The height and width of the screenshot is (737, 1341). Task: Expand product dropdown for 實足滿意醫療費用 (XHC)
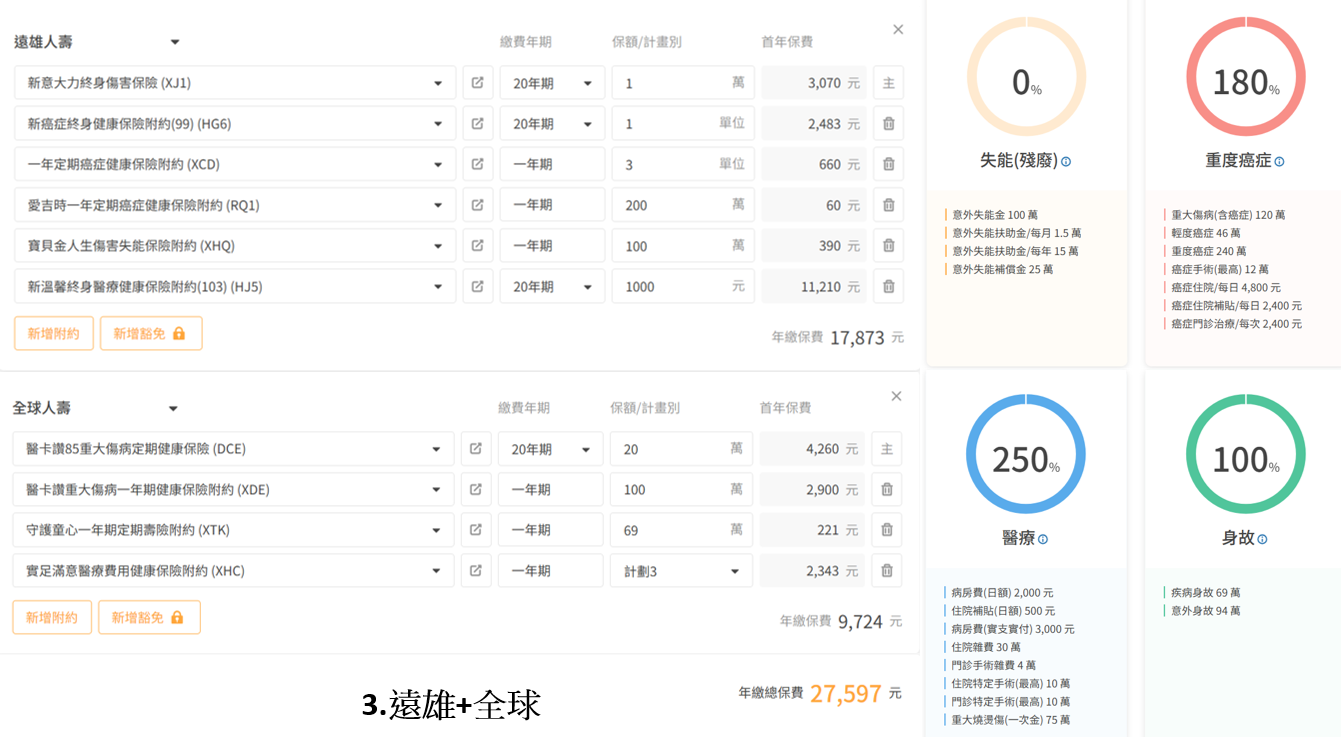(436, 571)
